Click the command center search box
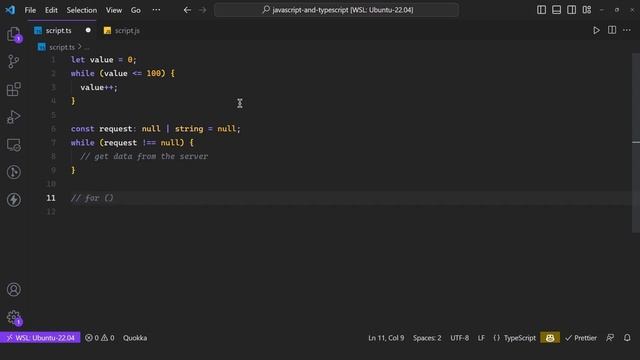 (x=336, y=10)
